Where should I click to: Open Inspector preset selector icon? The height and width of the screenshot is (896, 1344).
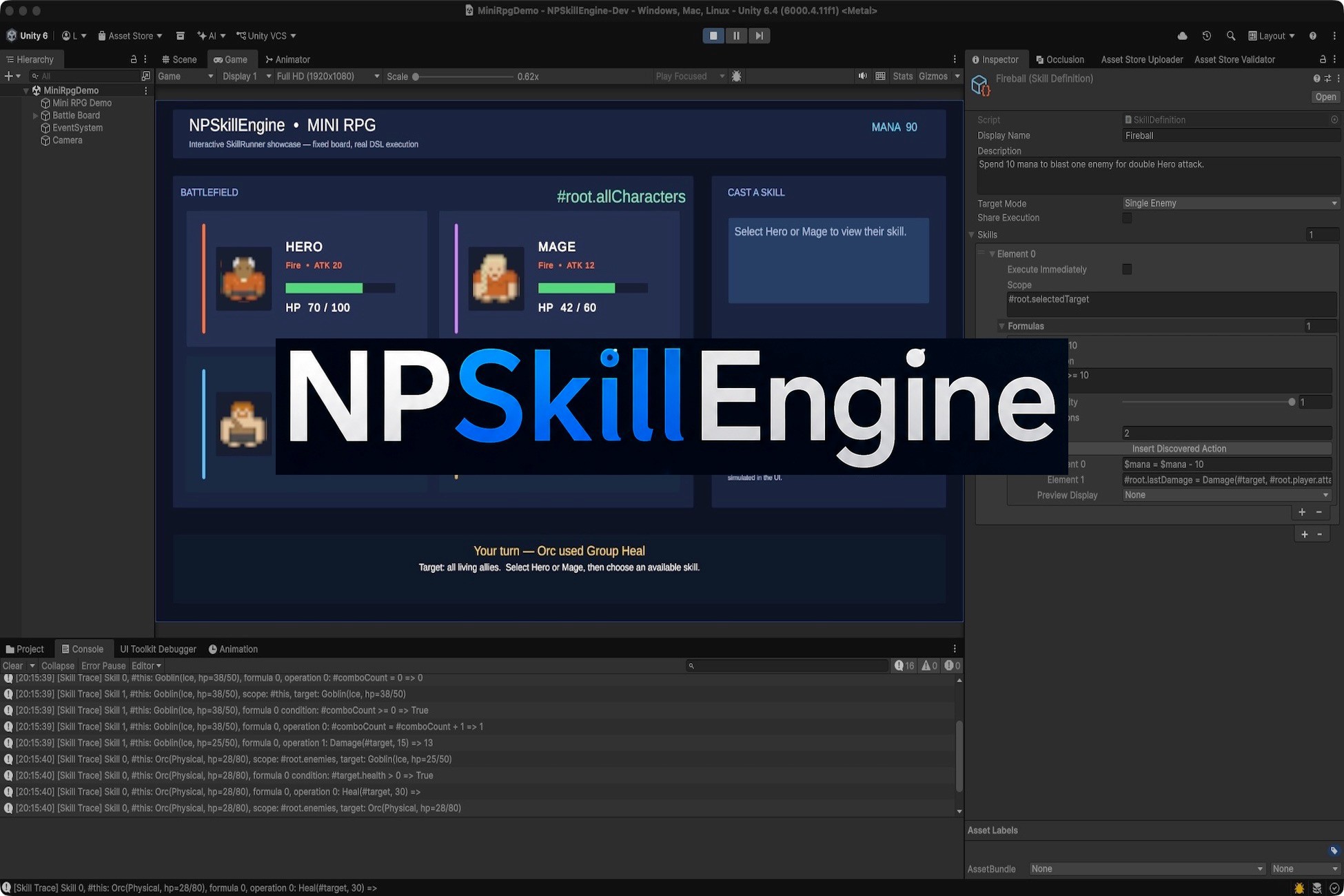tap(1327, 79)
